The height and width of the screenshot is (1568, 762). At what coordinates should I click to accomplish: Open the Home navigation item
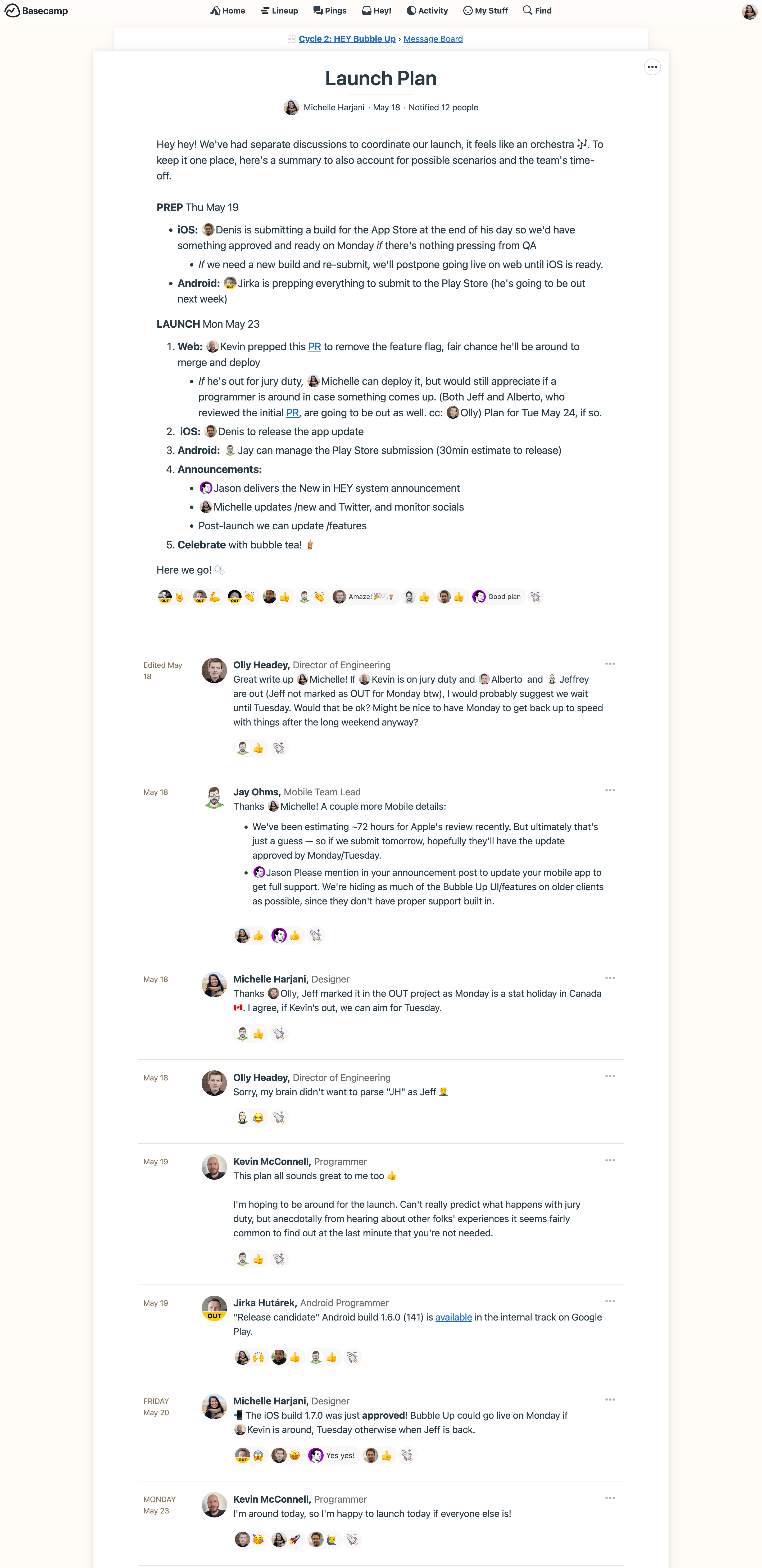tap(228, 10)
